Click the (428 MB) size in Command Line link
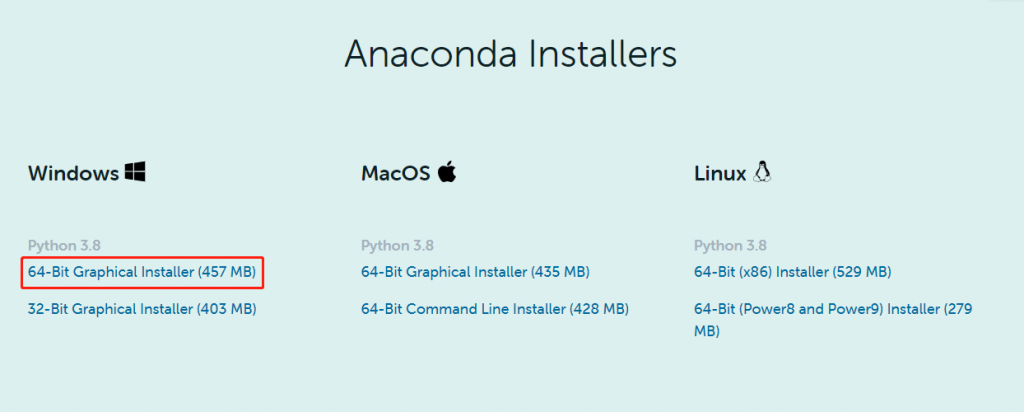 pos(599,309)
